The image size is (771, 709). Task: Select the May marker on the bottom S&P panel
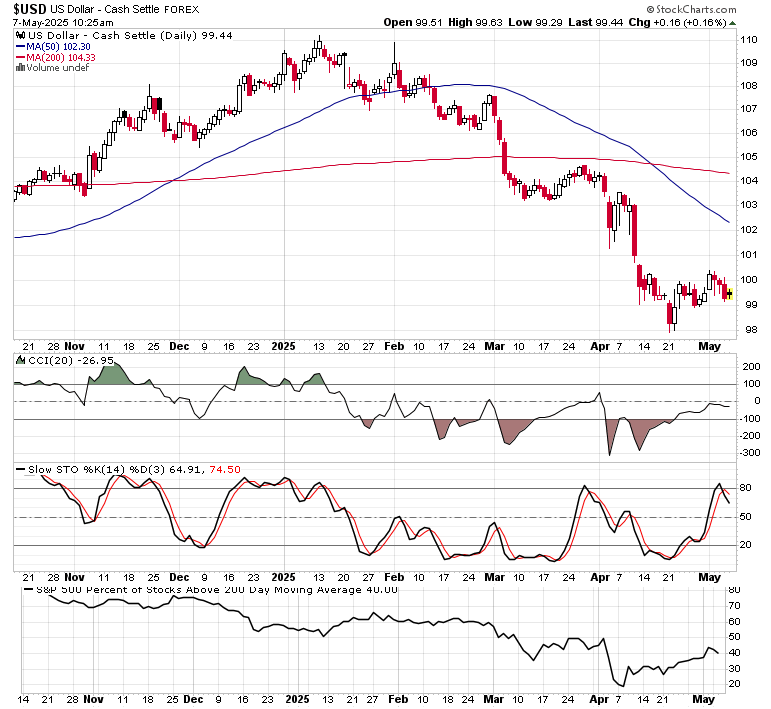[x=703, y=699]
